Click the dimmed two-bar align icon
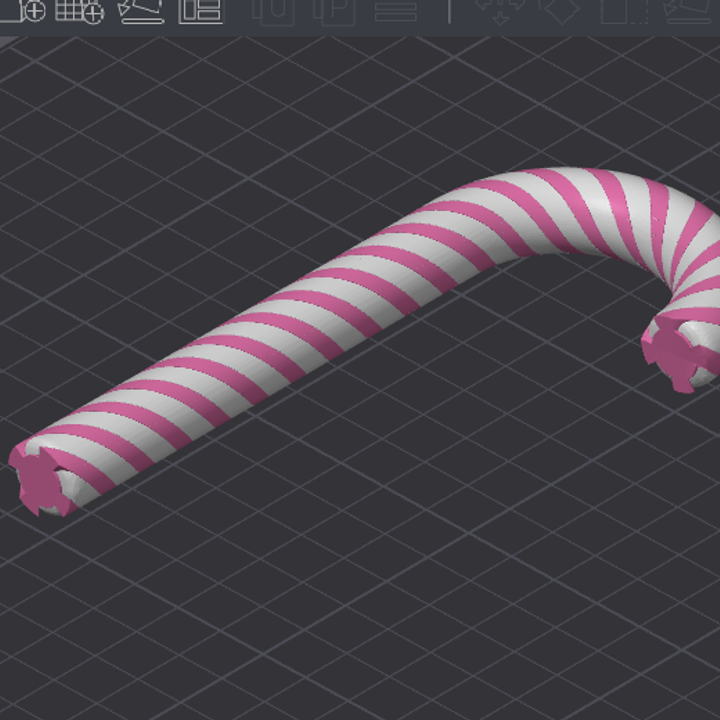Image resolution: width=720 pixels, height=720 pixels. [x=396, y=9]
